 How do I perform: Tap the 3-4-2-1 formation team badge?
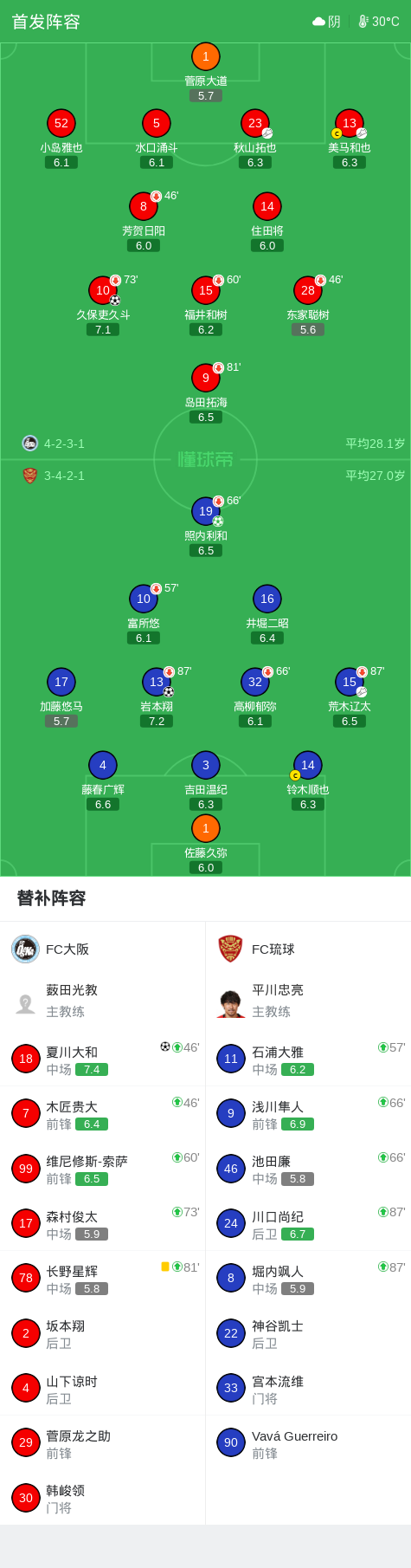tap(30, 476)
